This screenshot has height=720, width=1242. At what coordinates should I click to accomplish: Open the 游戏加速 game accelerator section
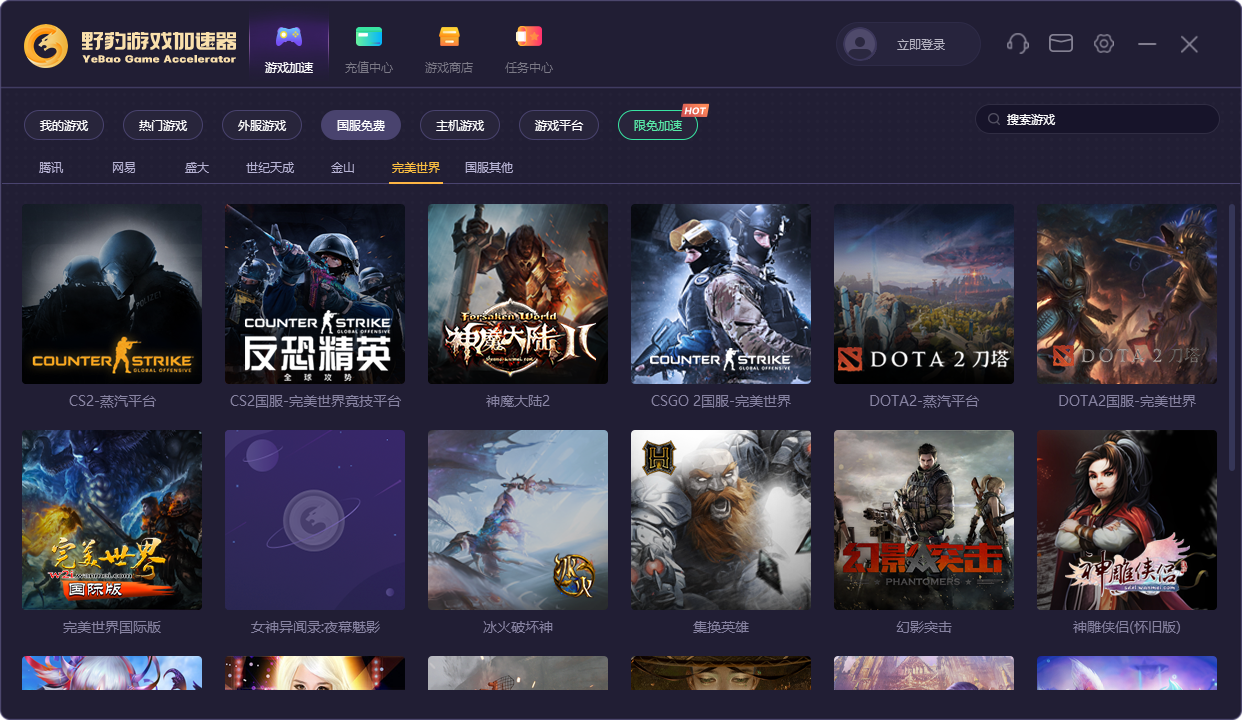tap(289, 48)
